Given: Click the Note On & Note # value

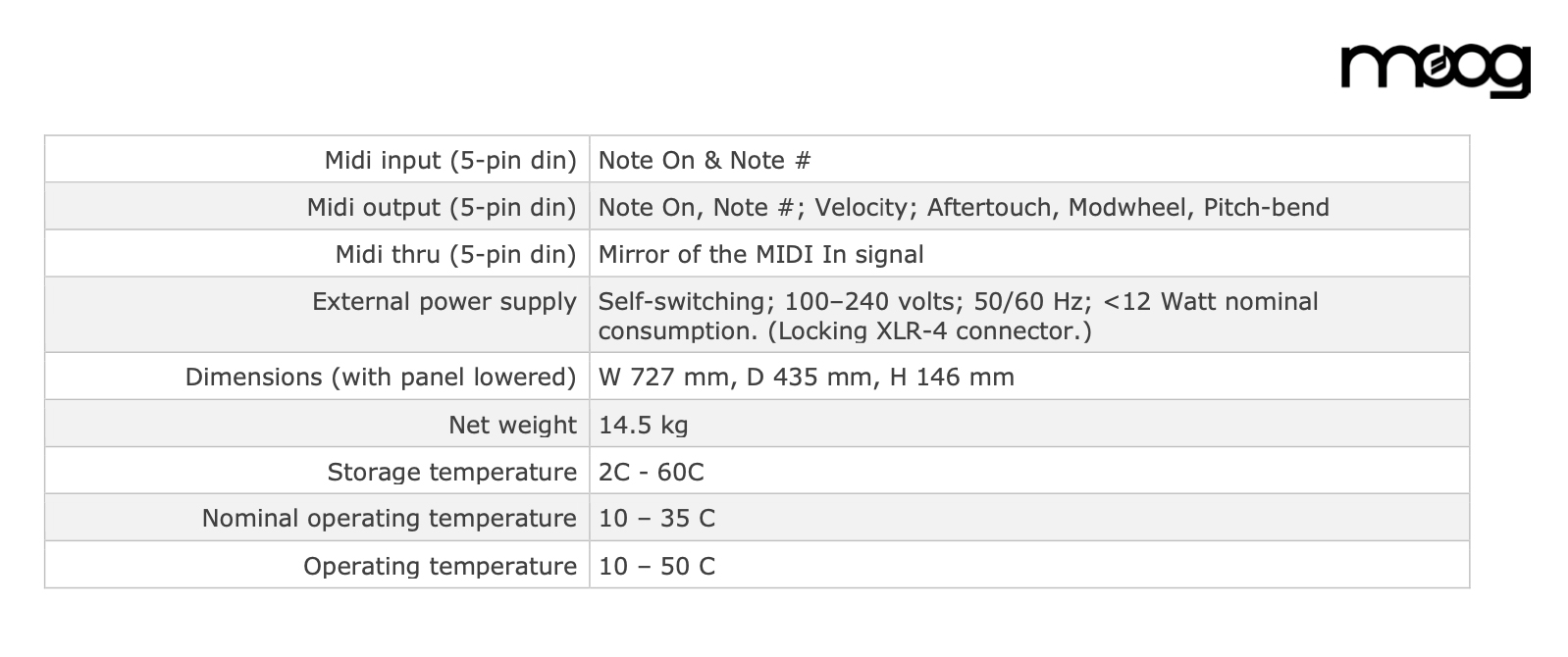Looking at the screenshot, I should tap(705, 160).
